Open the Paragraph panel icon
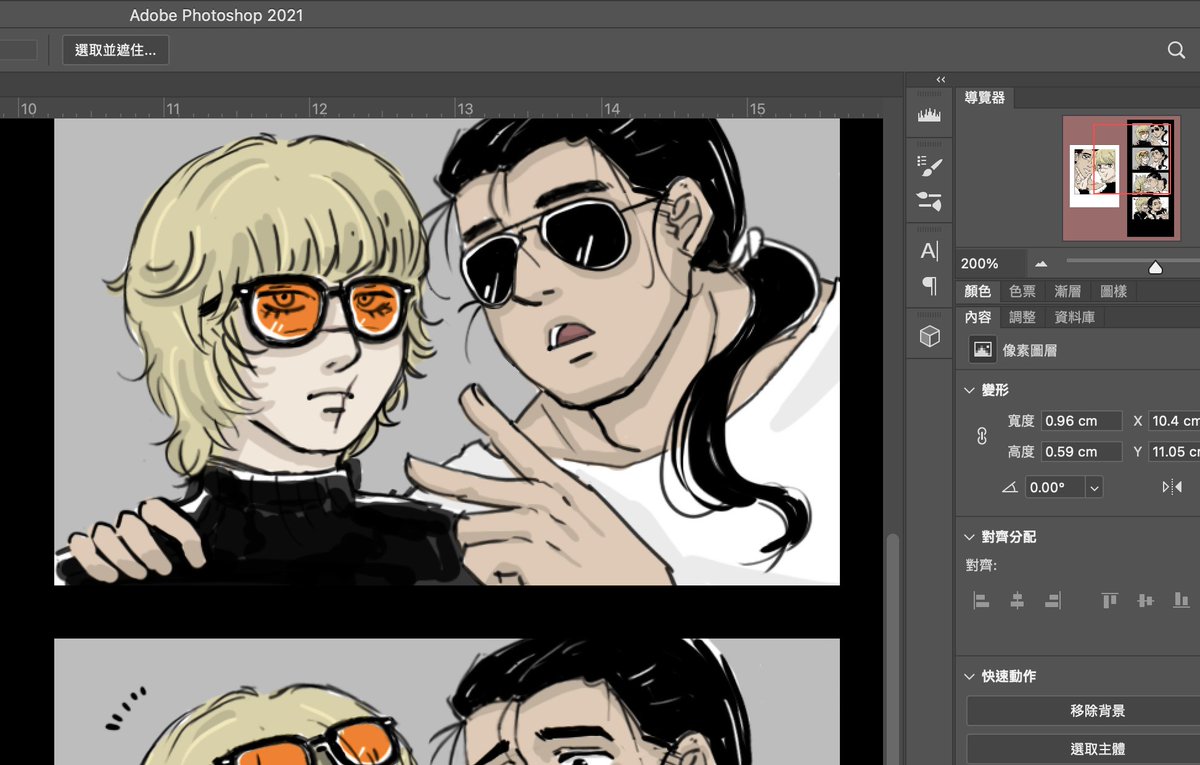 [x=929, y=287]
